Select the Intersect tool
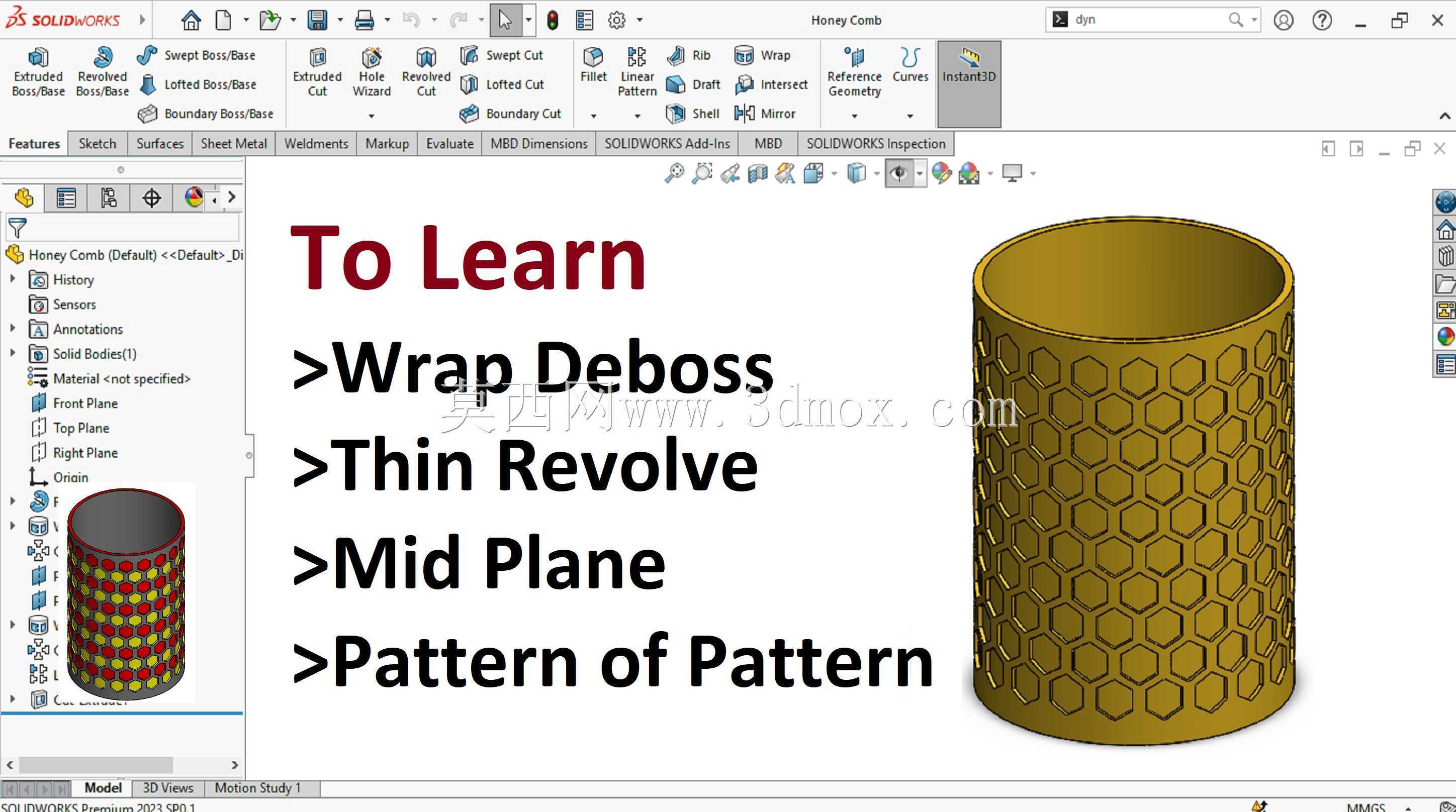 coord(771,84)
